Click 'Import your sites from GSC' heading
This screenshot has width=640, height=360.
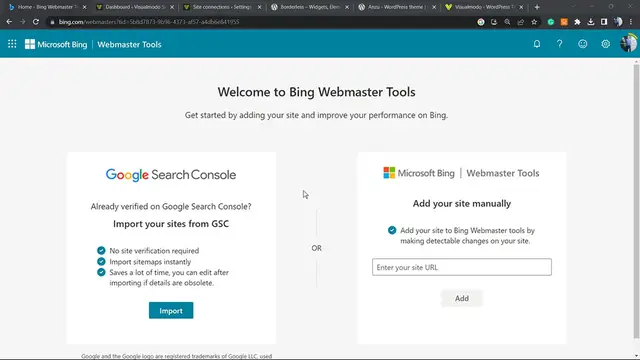click(171, 224)
